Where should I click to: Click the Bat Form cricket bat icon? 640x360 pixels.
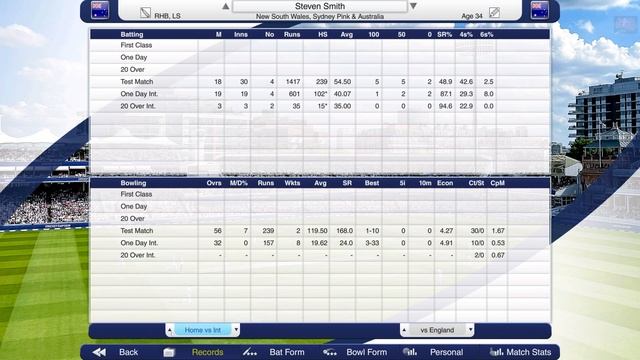(250, 352)
